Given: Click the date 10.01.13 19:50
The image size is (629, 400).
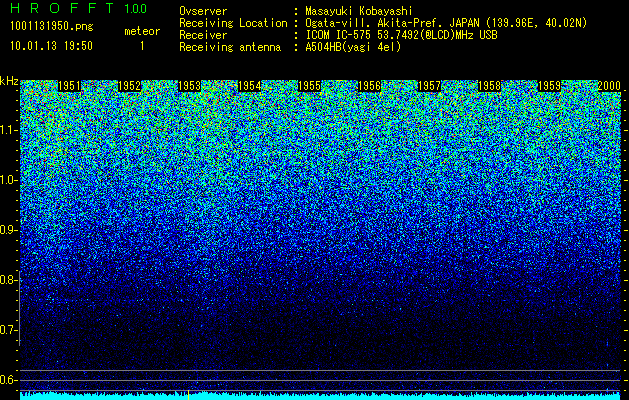Looking at the screenshot, I should point(51,46).
